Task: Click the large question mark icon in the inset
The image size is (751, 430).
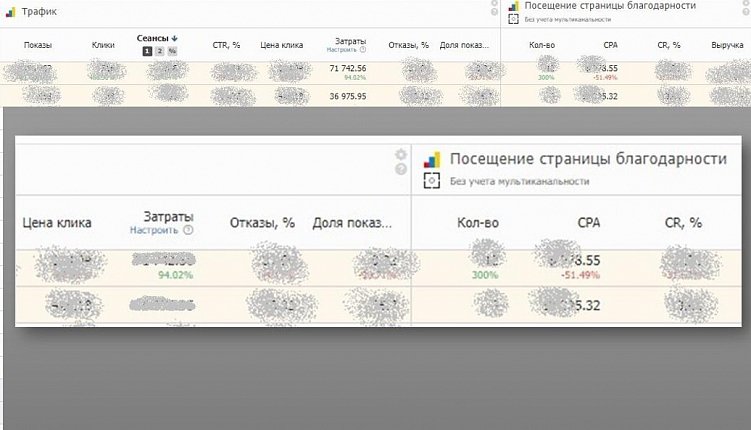Action: coord(401,169)
